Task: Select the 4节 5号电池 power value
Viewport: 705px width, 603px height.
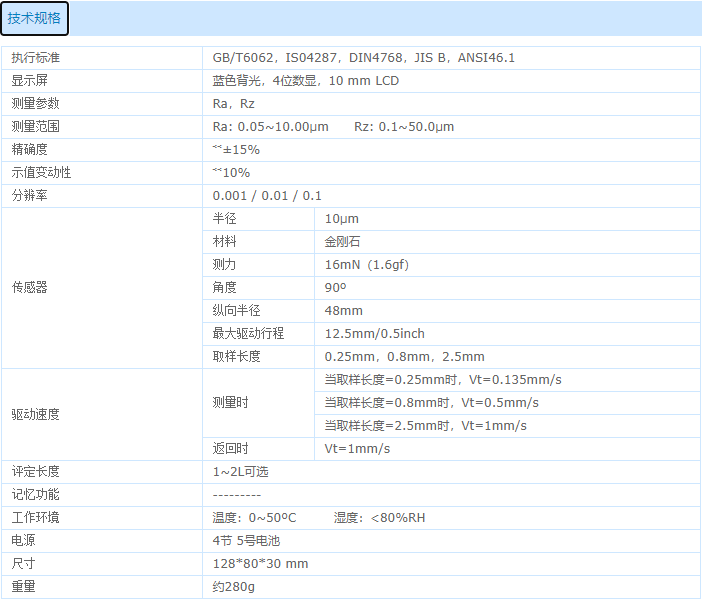Action: click(246, 541)
